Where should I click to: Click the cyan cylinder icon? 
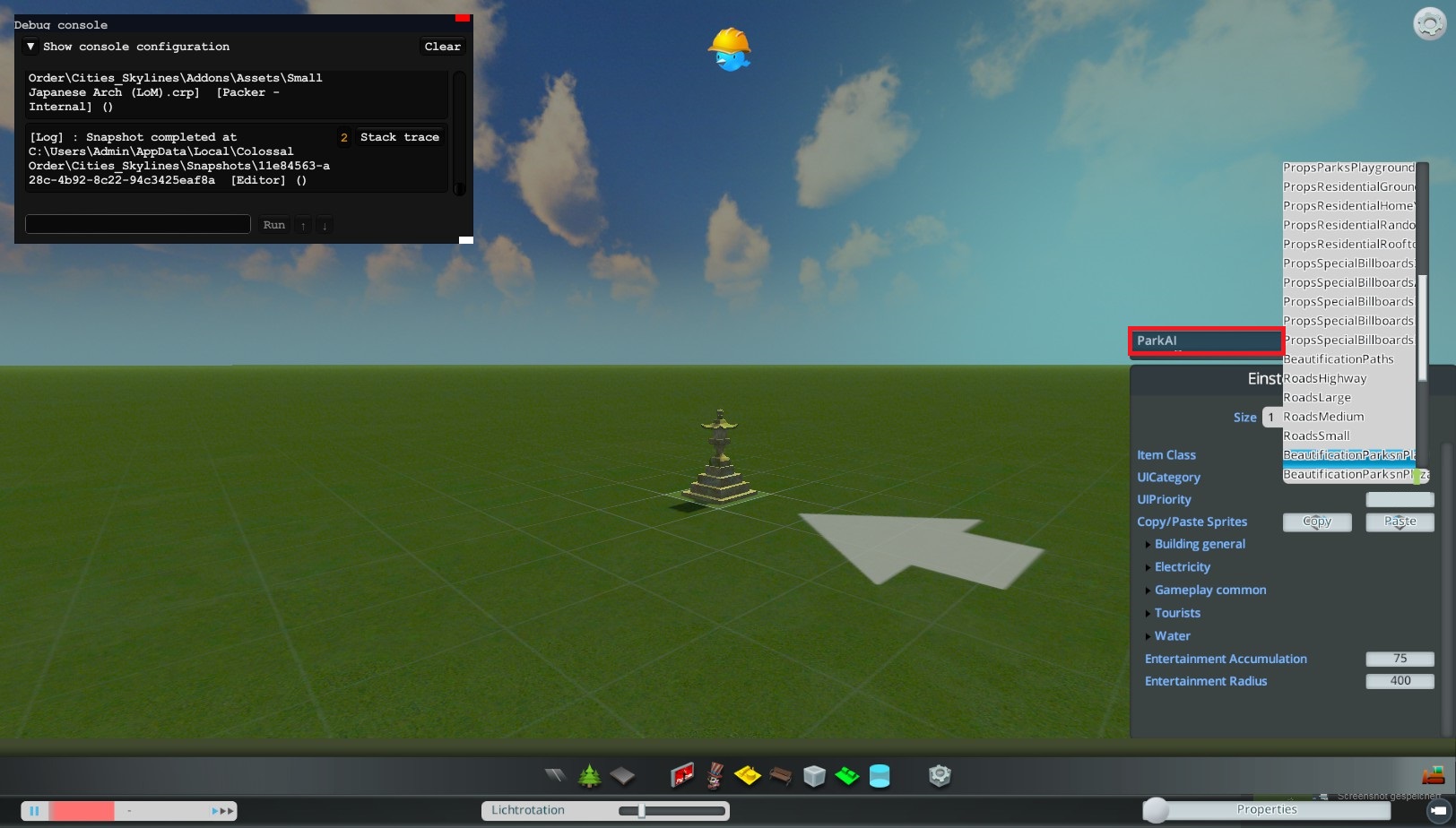pyautogui.click(x=880, y=776)
